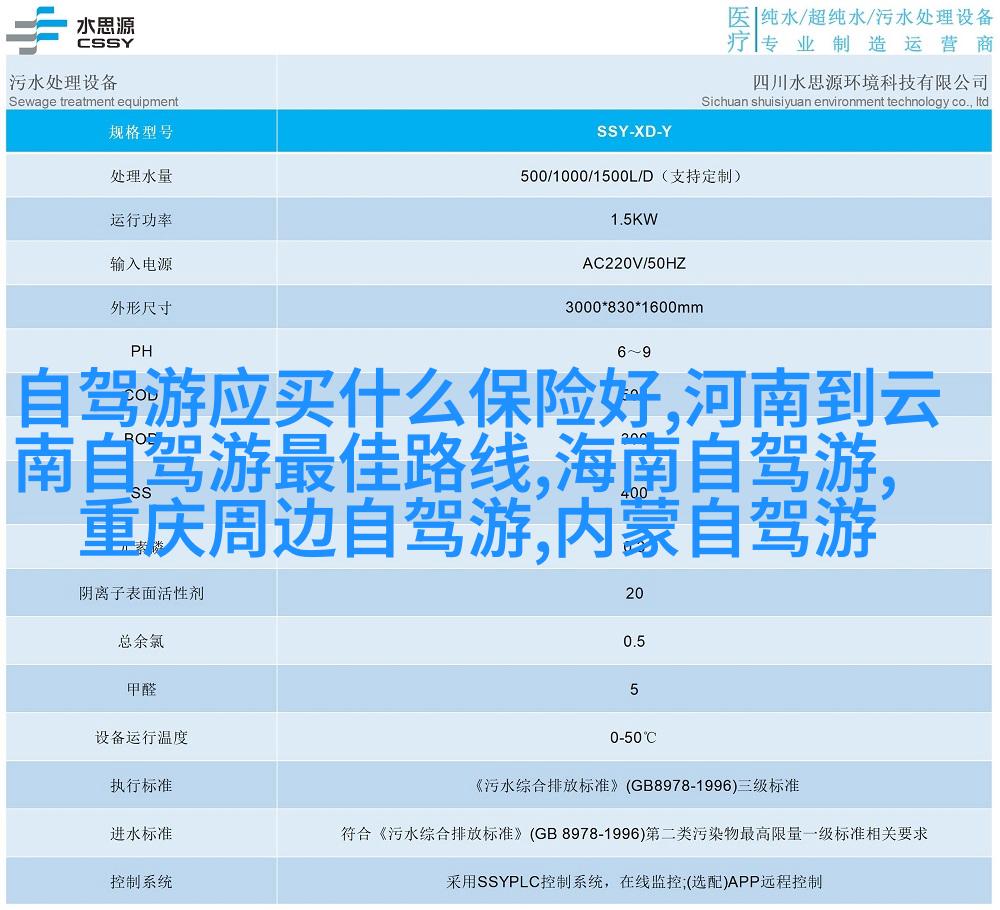The height and width of the screenshot is (910, 1000).
Task: Click the 500/1000/1500L/D value cell
Action: point(634,176)
